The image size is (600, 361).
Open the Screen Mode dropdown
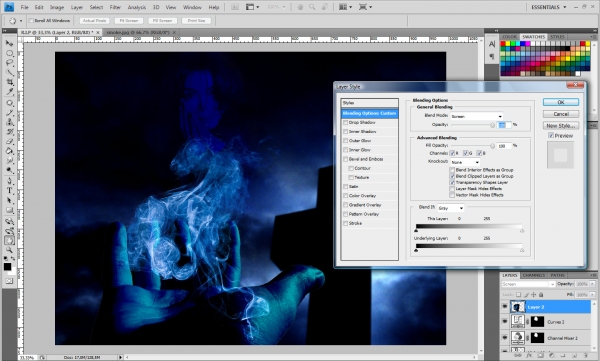364,7
